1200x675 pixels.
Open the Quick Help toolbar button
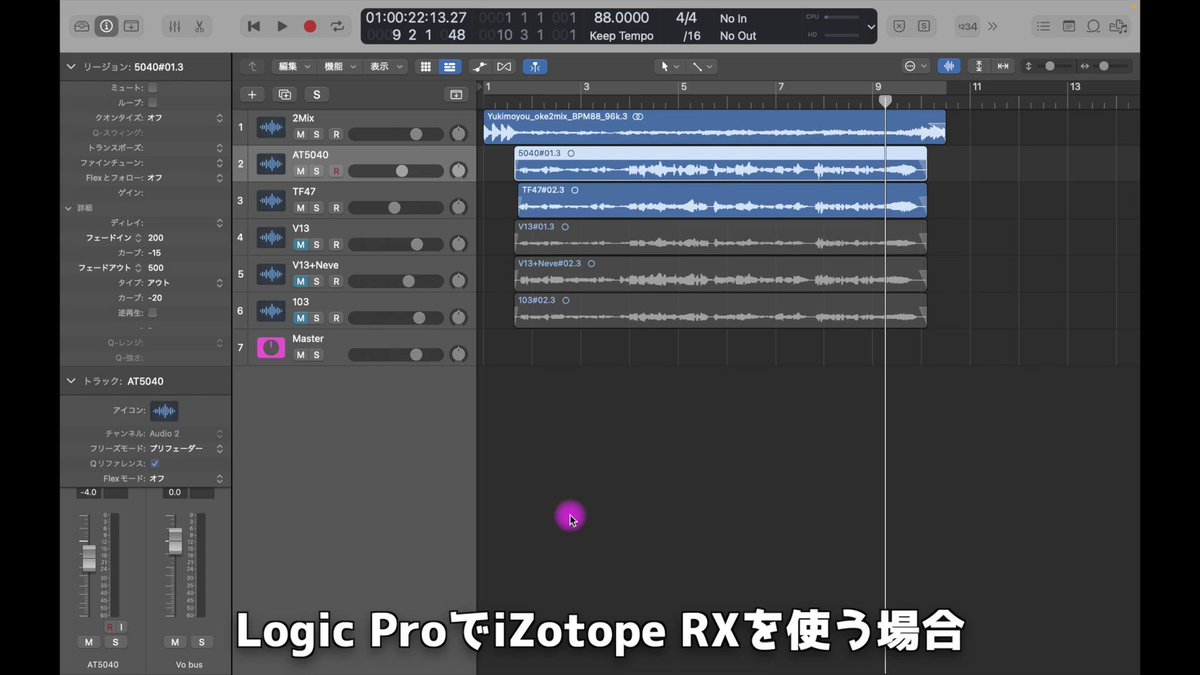(x=131, y=26)
